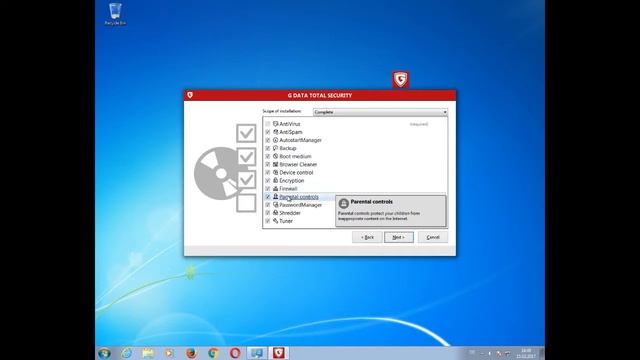
Task: Click the Tuner wrench icon
Action: [x=276, y=221]
